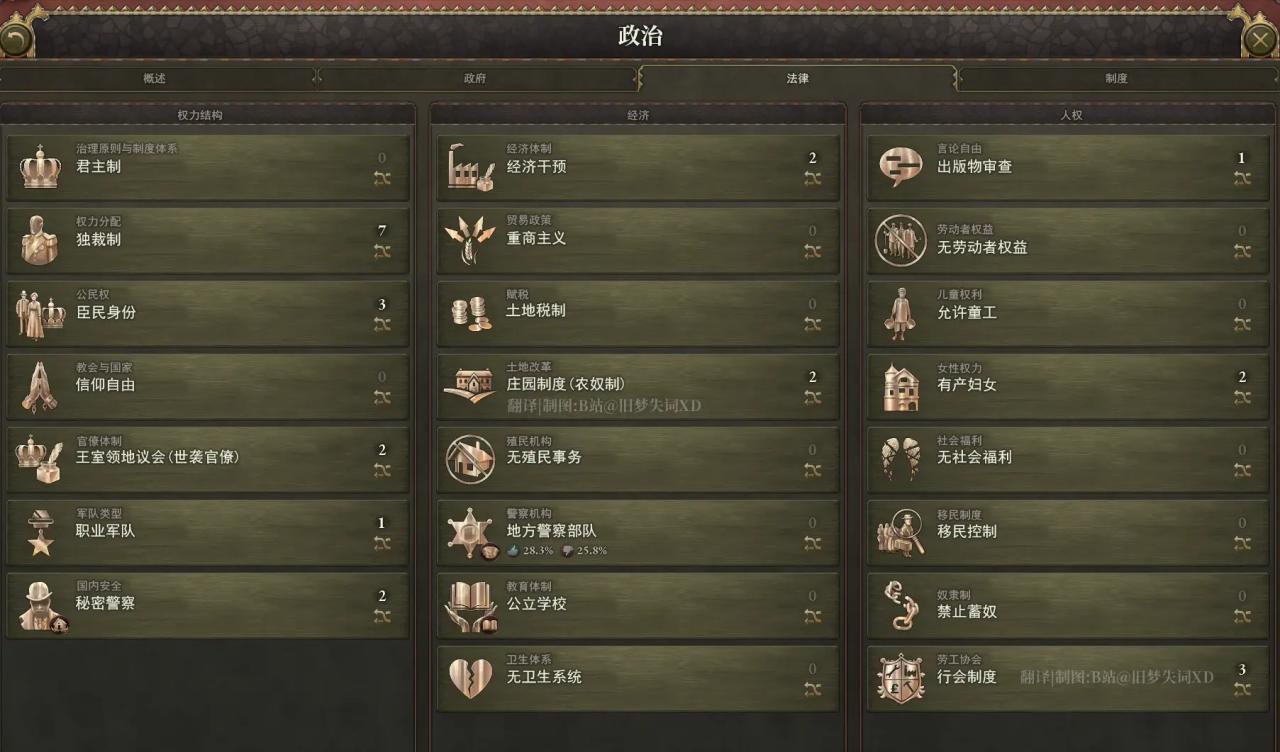The width and height of the screenshot is (1280, 752).
Task: Open the 庄园制度(农奴制) land reform law
Action: [x=638, y=385]
